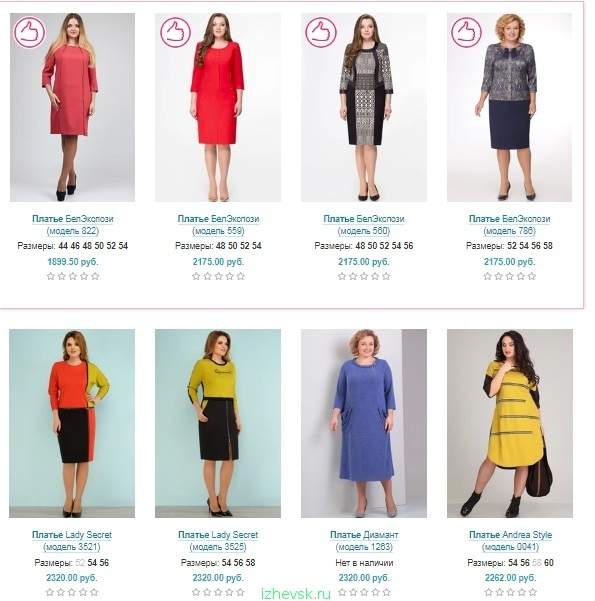Open Платье Andrea Style модель 0041 link
The width and height of the screenshot is (595, 601).
(x=510, y=541)
